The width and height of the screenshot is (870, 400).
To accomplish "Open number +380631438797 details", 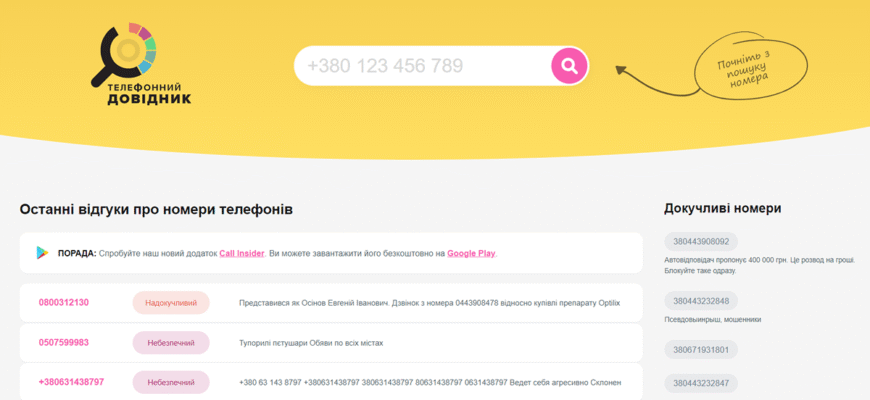I will pos(71,382).
